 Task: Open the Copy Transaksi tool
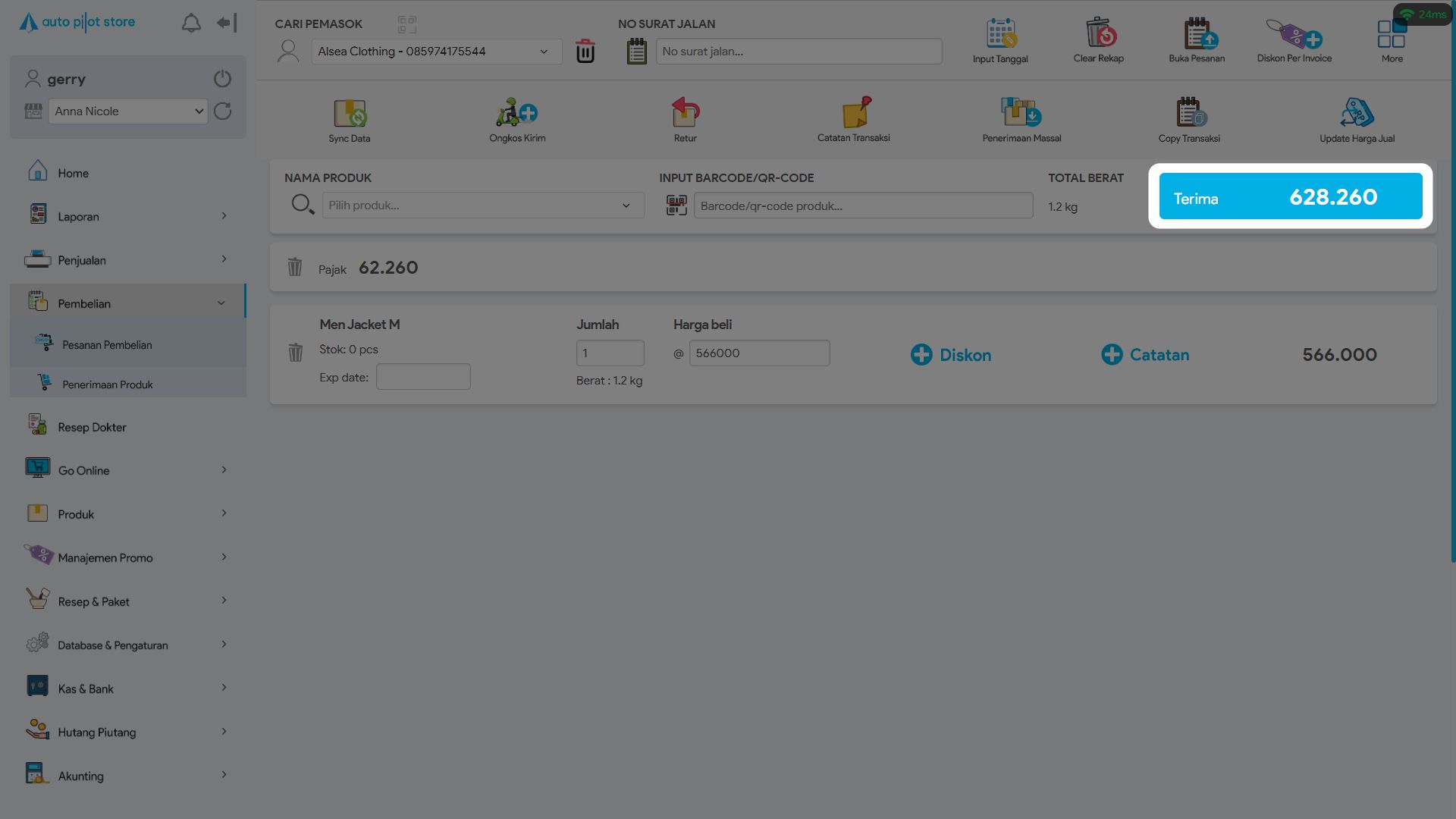point(1189,113)
